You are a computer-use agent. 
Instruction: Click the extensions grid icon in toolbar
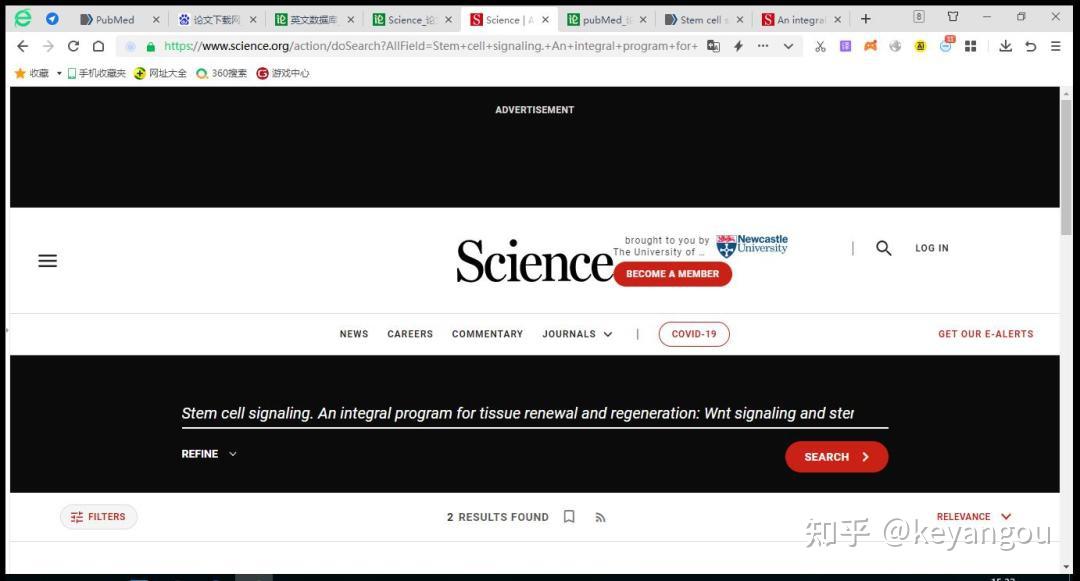[970, 46]
